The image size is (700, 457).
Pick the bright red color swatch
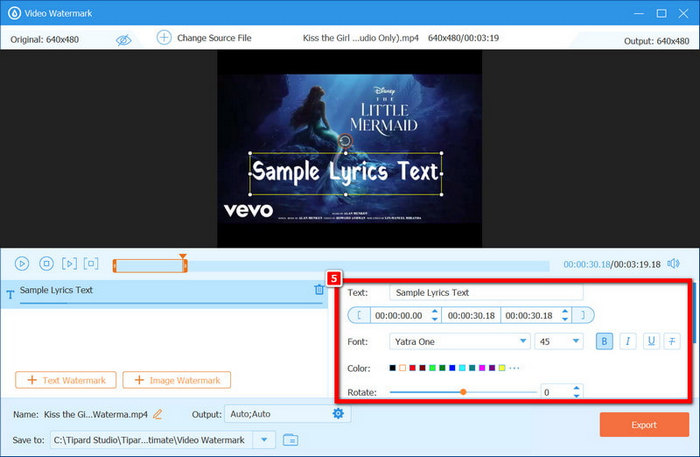(412, 368)
